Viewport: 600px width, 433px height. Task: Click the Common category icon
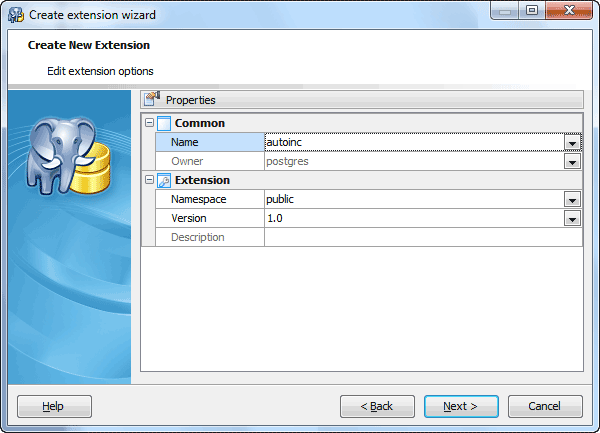[x=164, y=124]
